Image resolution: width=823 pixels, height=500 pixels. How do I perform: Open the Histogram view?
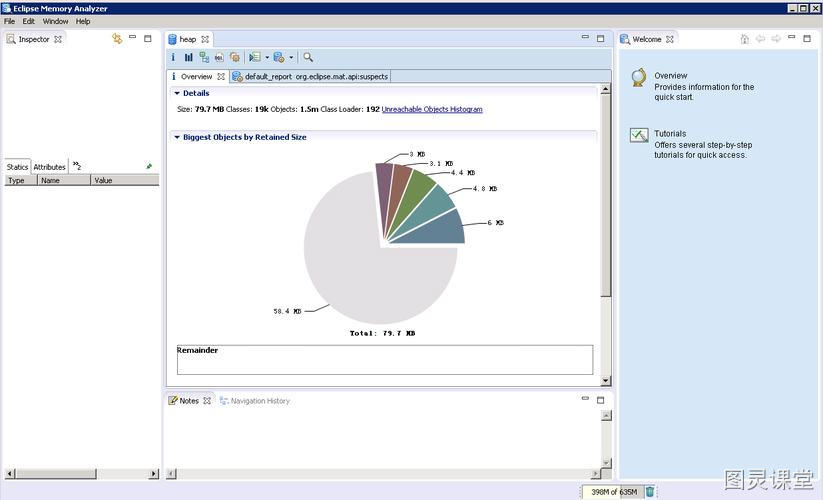[x=188, y=57]
